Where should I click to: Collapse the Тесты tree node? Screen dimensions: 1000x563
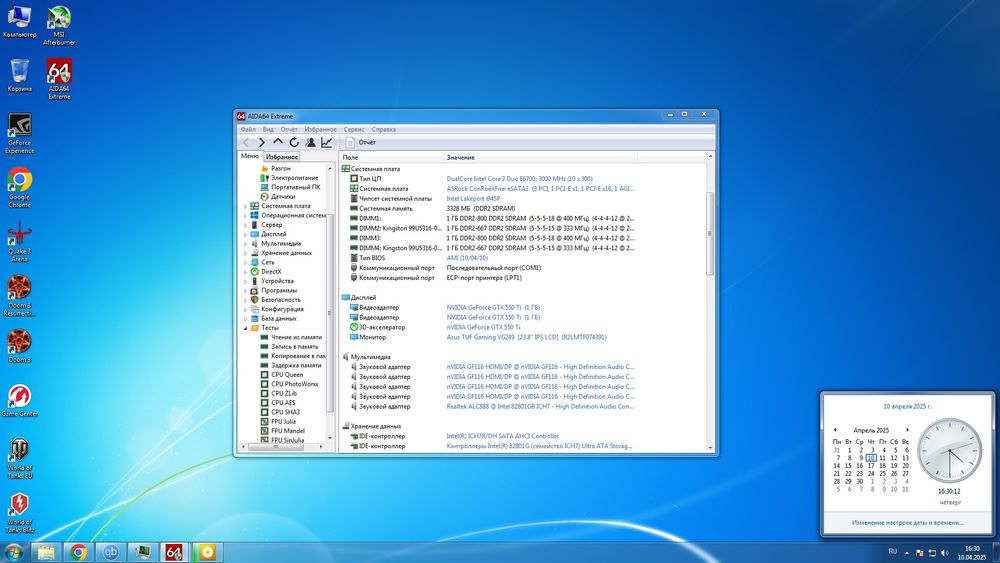(x=245, y=328)
